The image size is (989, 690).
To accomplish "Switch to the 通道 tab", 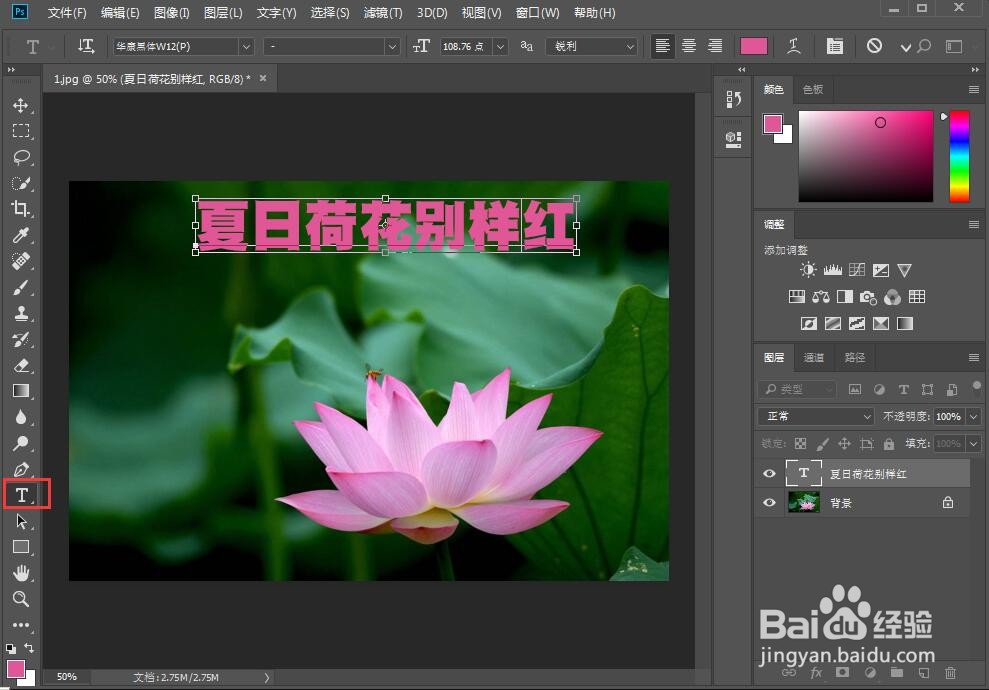I will [x=814, y=358].
